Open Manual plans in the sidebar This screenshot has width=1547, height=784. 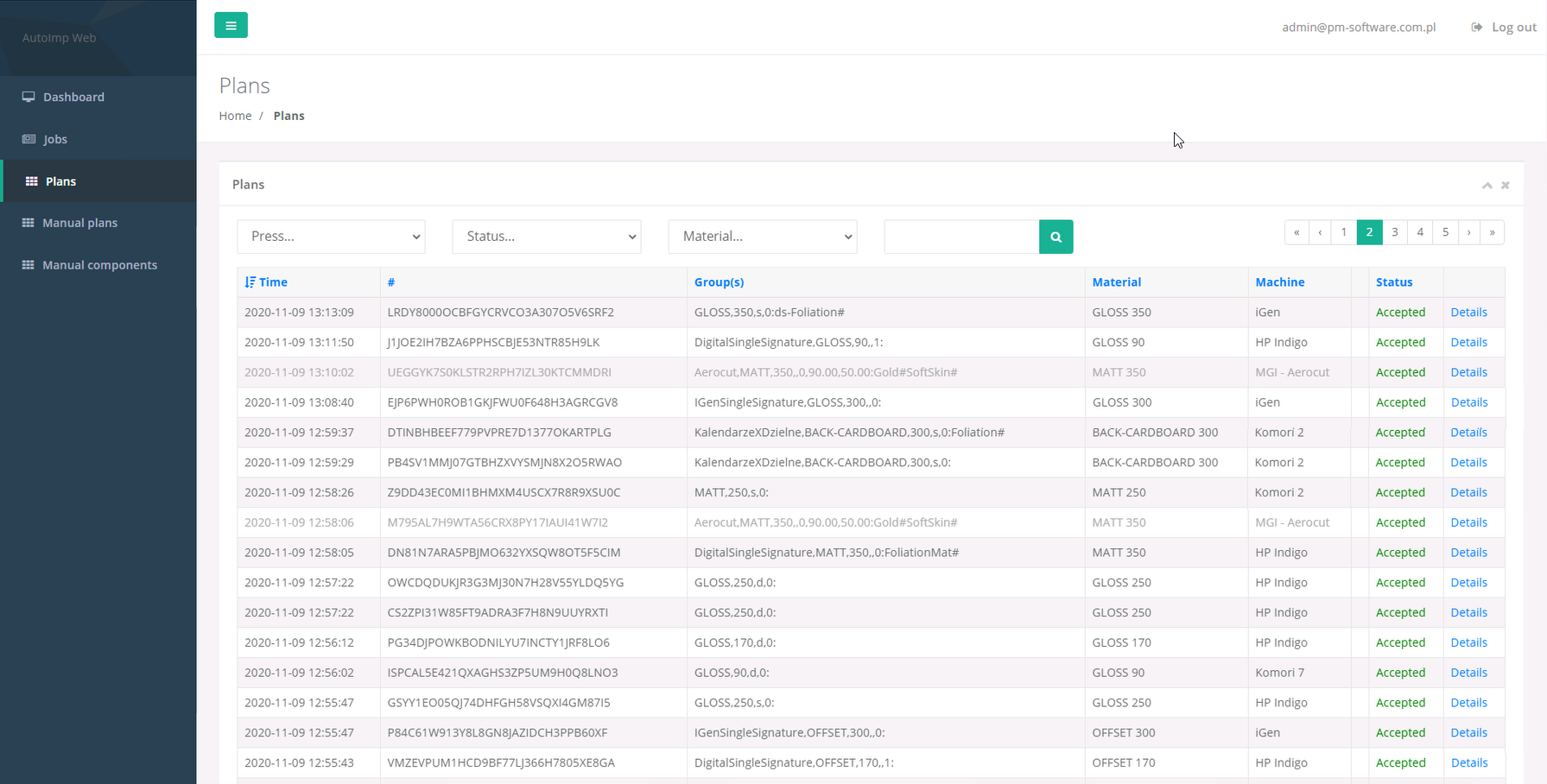tap(79, 223)
